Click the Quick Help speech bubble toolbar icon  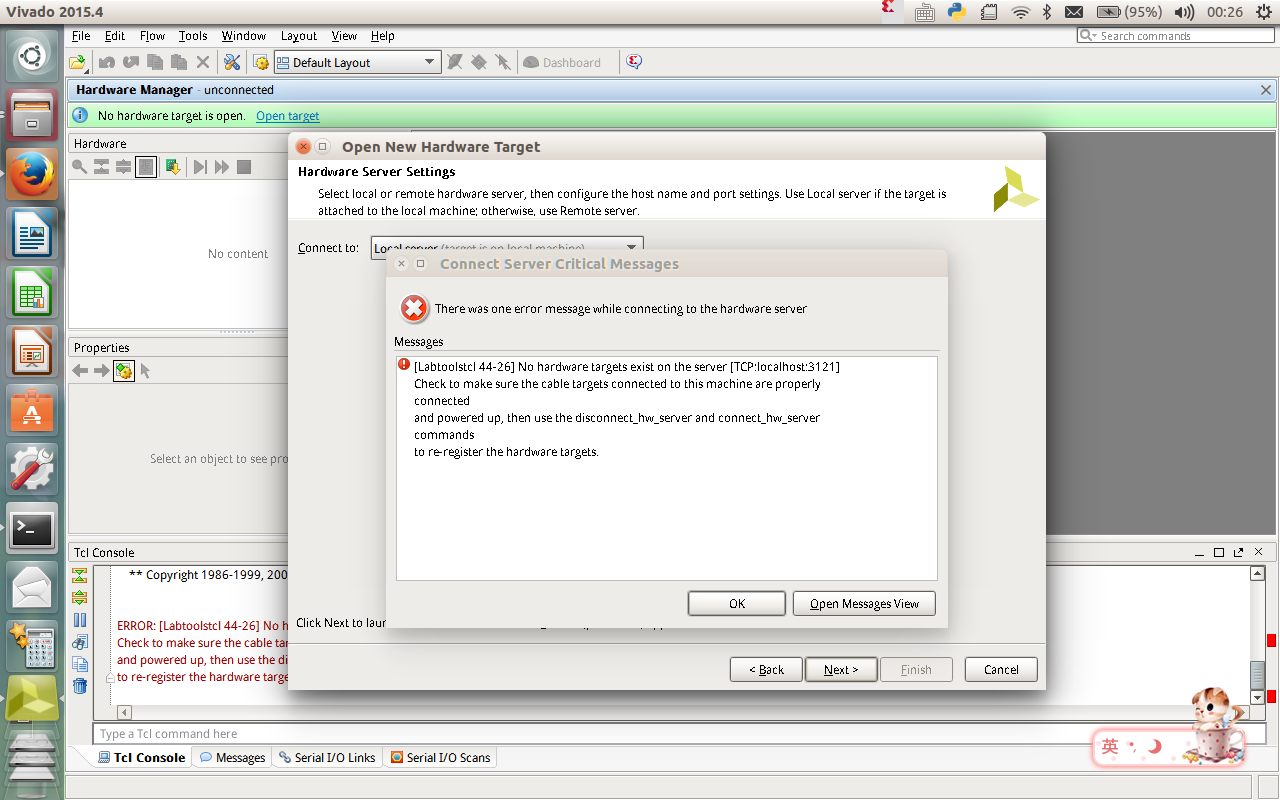pos(634,62)
